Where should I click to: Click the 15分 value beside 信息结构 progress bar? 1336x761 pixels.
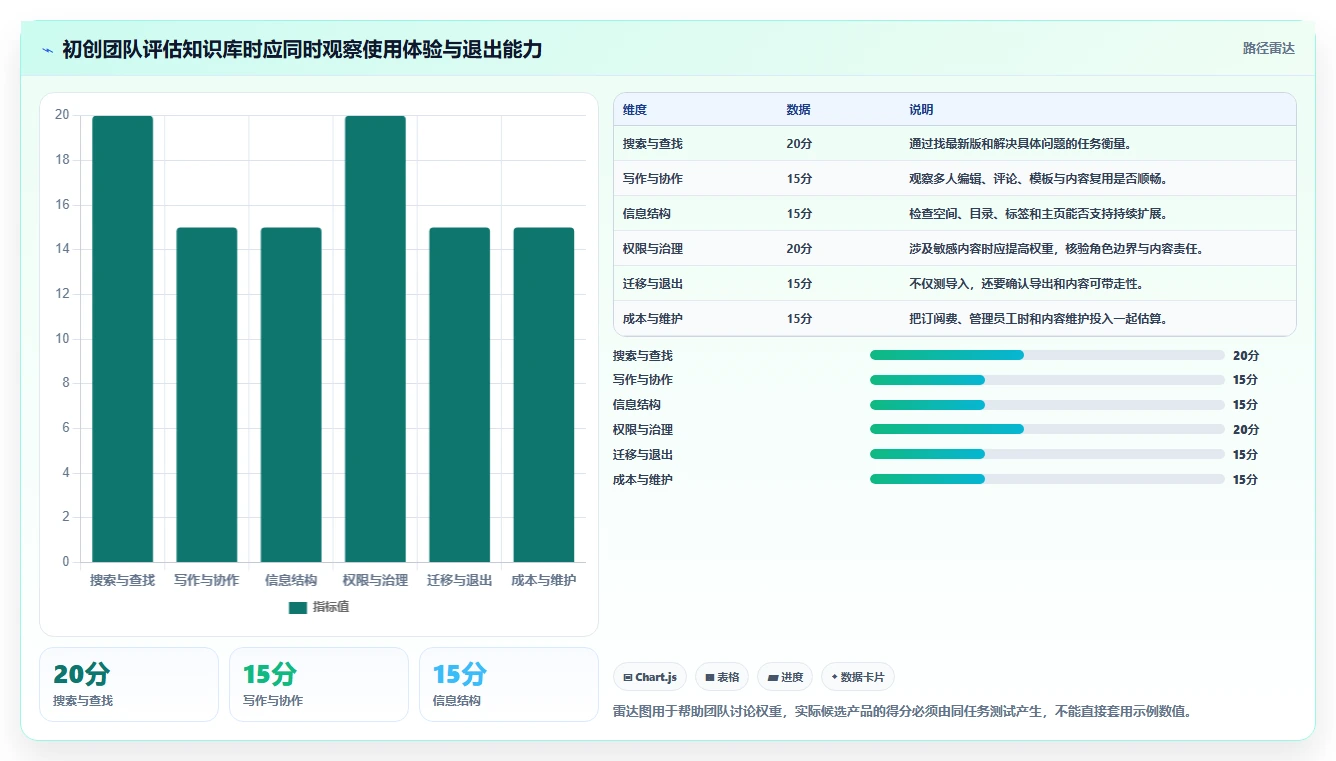pos(1246,405)
